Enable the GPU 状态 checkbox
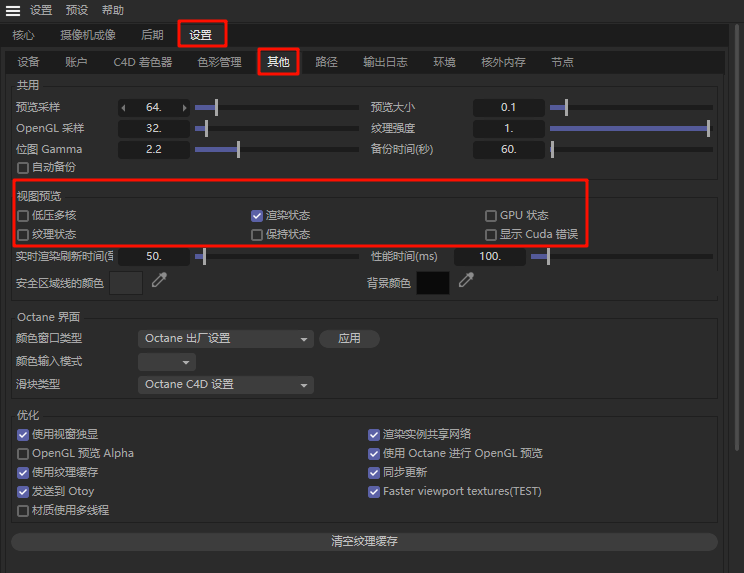 click(x=491, y=215)
